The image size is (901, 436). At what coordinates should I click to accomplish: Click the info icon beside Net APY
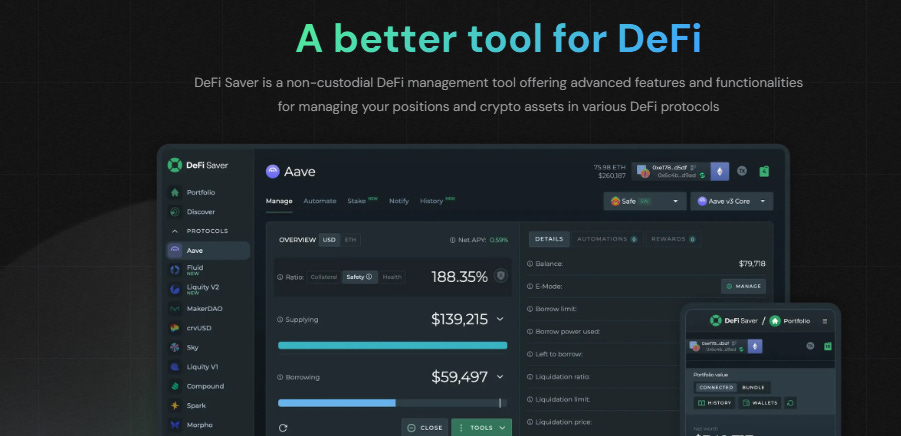[453, 240]
